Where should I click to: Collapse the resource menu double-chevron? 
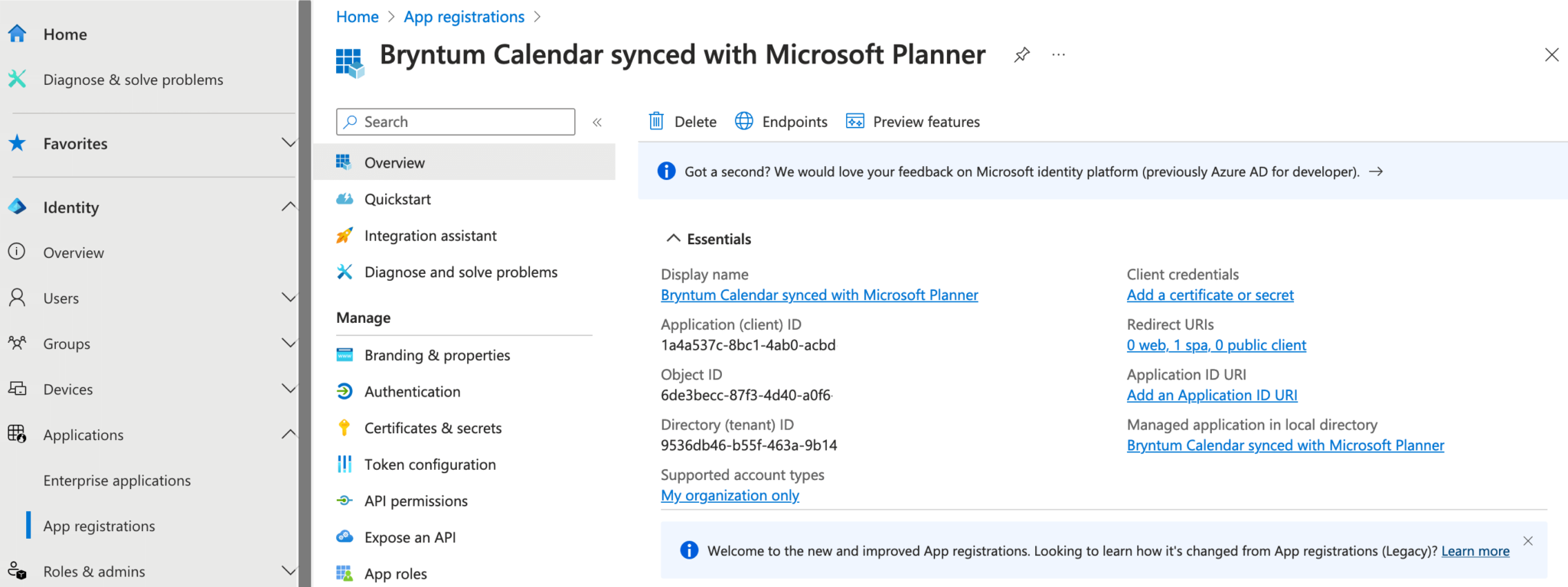[597, 122]
